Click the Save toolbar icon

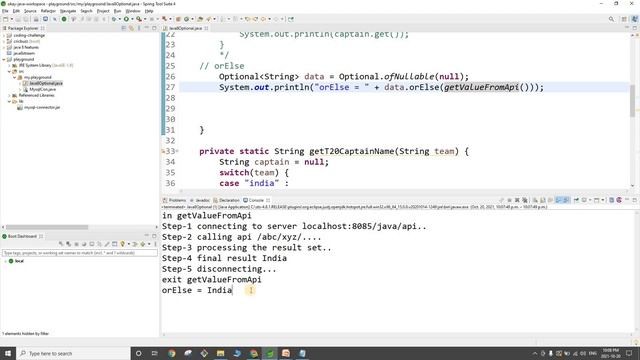tap(18, 19)
